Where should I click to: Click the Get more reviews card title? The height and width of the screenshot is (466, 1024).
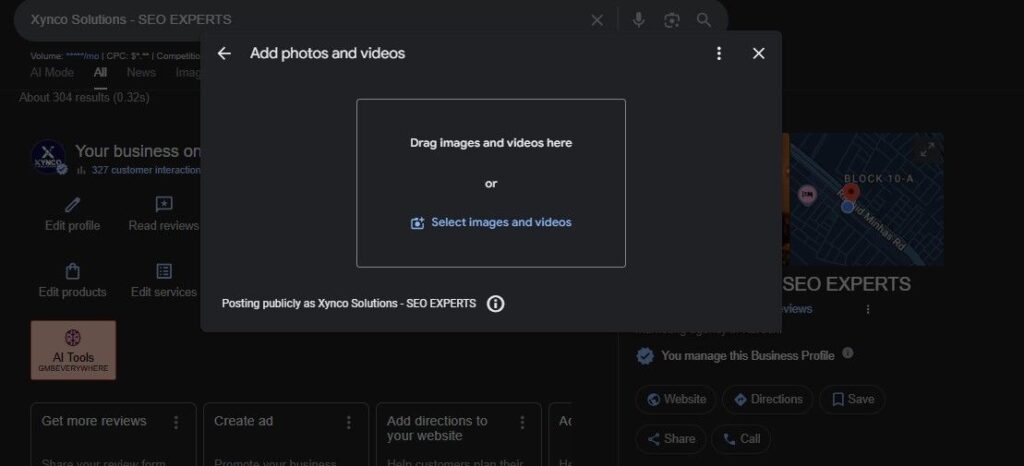coord(94,421)
